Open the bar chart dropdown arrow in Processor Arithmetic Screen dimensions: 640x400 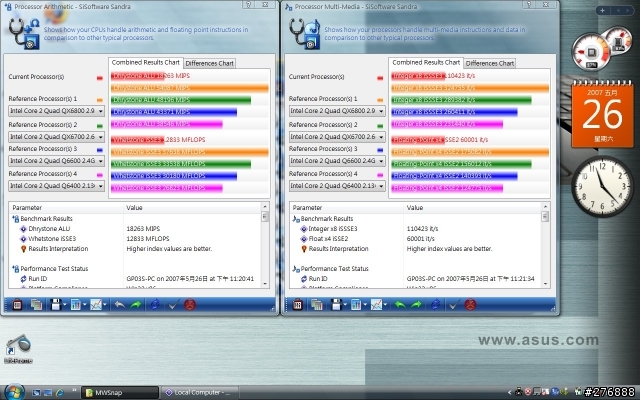coord(84,305)
